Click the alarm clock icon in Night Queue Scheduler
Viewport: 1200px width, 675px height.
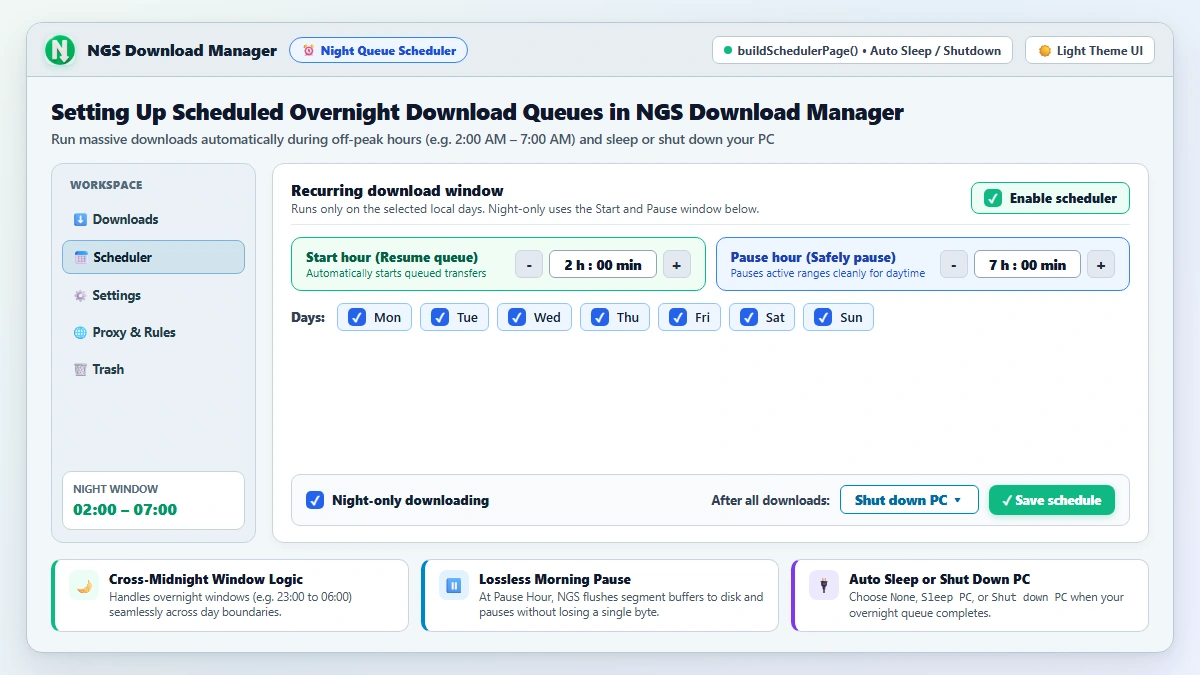pos(308,50)
